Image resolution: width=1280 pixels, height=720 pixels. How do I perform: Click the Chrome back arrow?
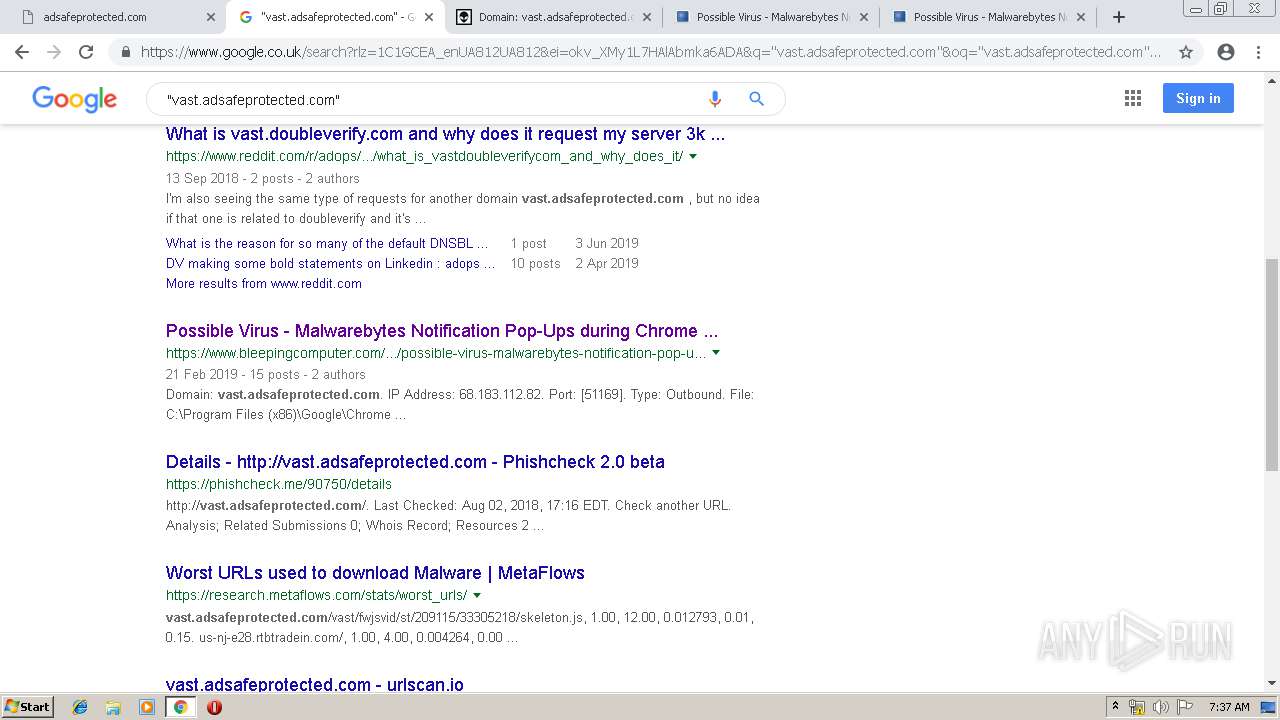[x=24, y=52]
